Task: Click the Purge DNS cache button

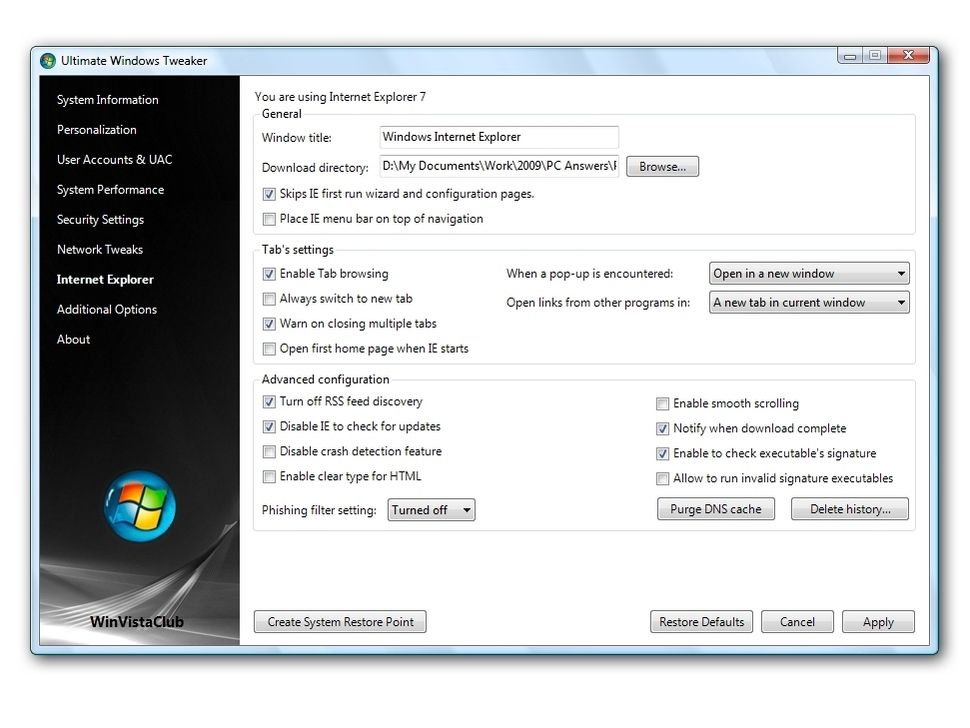Action: (x=716, y=508)
